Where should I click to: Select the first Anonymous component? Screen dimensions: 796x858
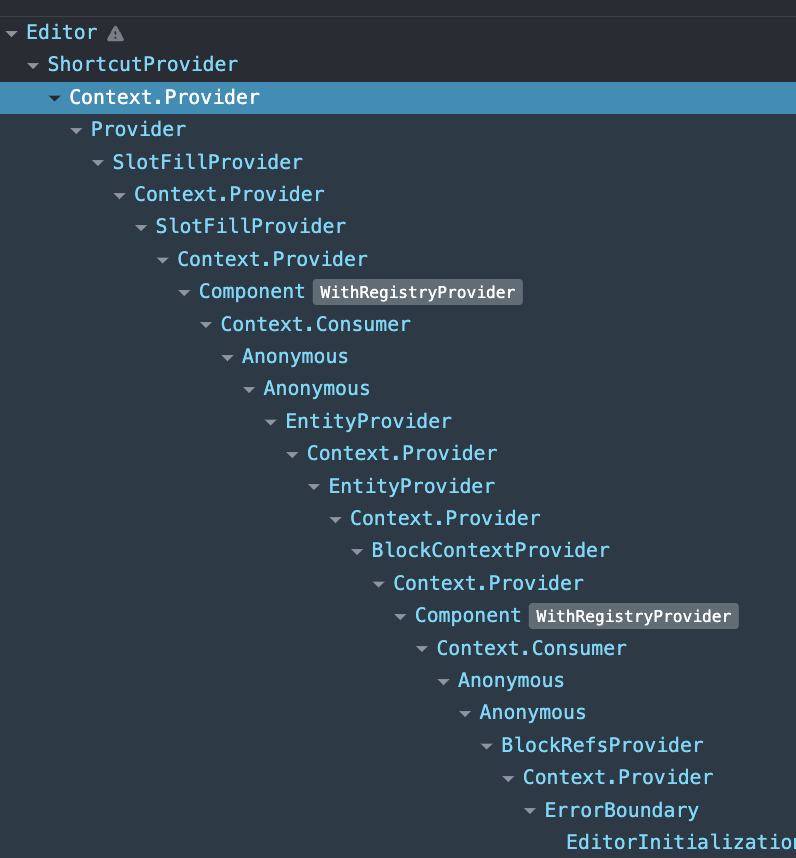[294, 356]
